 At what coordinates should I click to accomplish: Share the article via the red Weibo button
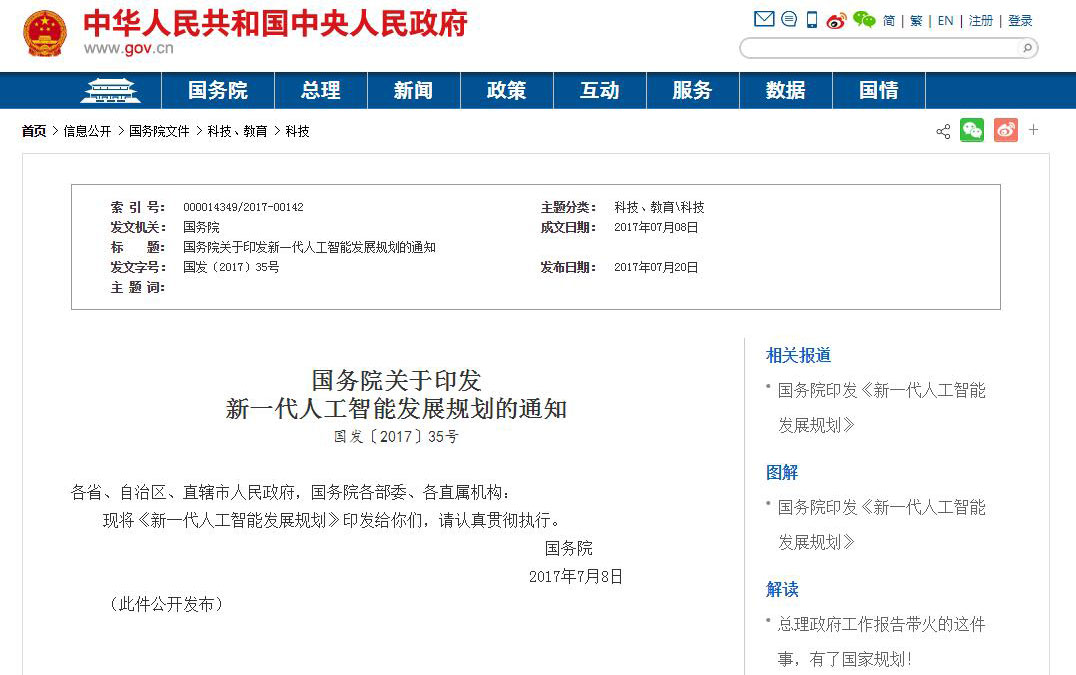[x=1006, y=130]
